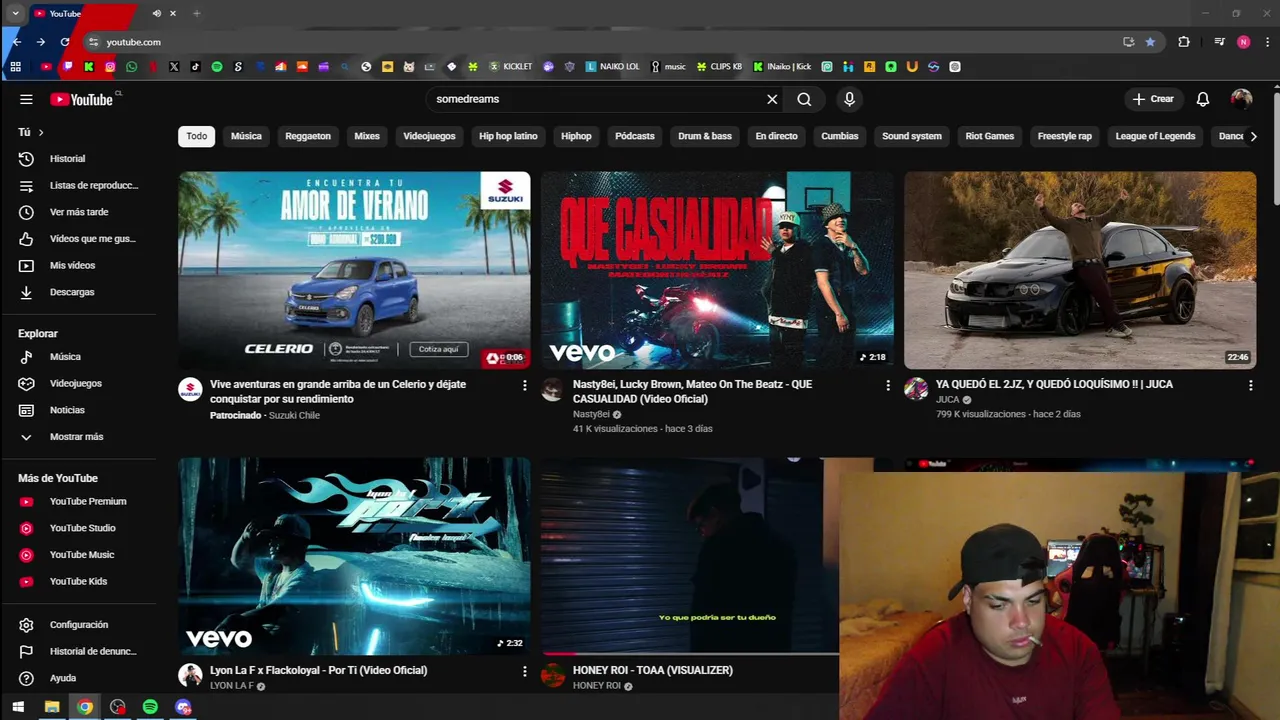This screenshot has height=720, width=1280.
Task: Open the Suzuki Celerio ad thumbnail
Action: 354,270
